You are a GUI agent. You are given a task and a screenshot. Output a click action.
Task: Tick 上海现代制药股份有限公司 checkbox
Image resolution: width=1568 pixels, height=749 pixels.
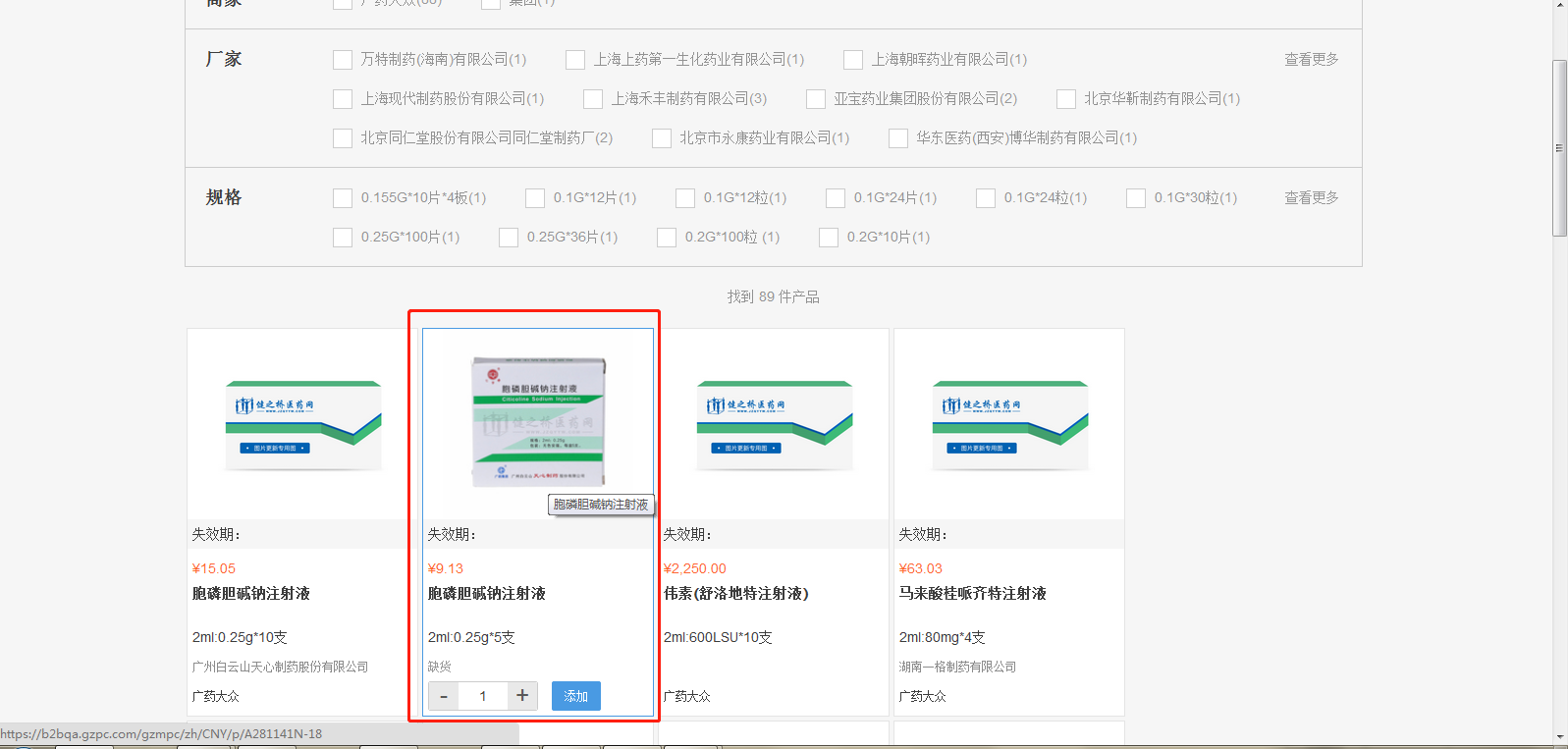tap(343, 99)
